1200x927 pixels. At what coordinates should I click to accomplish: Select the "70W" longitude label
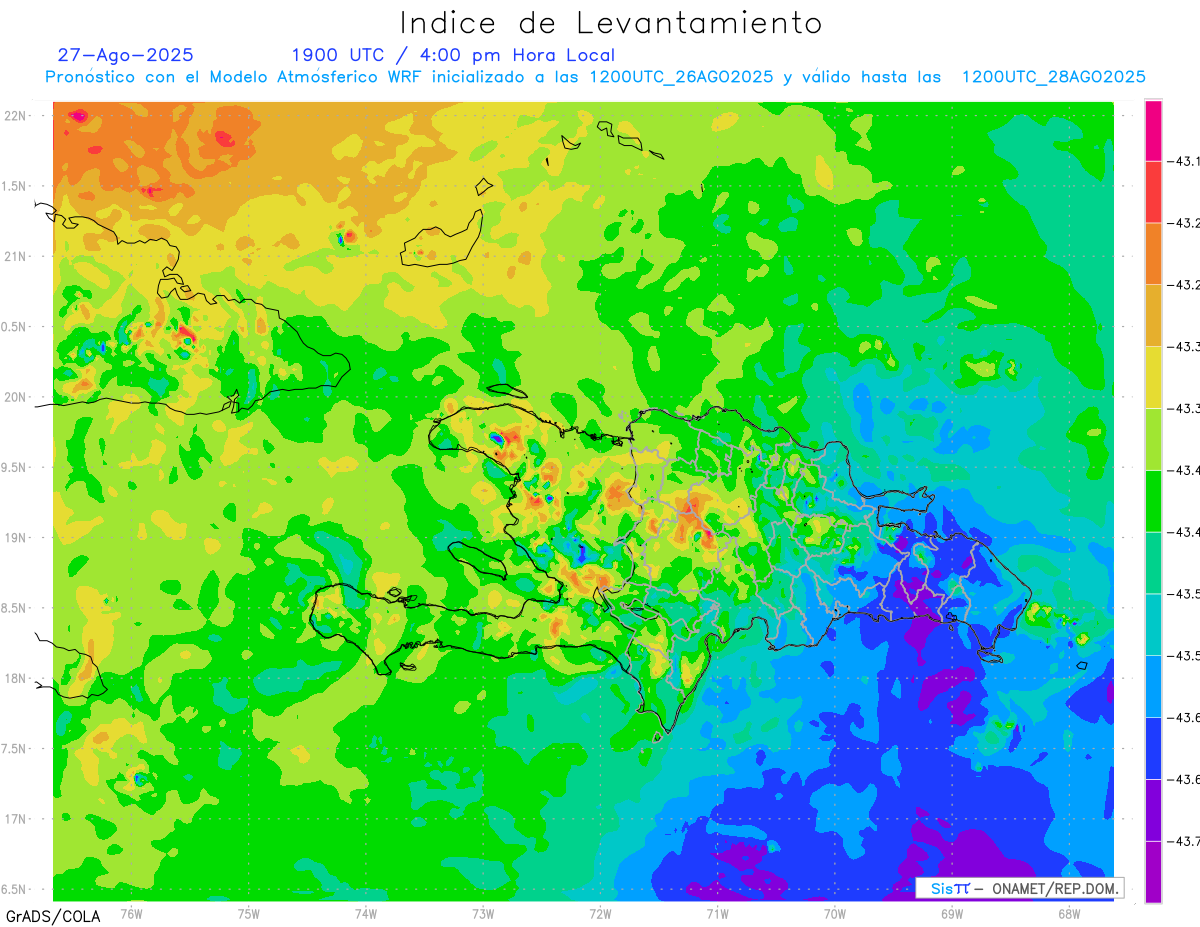(x=835, y=913)
